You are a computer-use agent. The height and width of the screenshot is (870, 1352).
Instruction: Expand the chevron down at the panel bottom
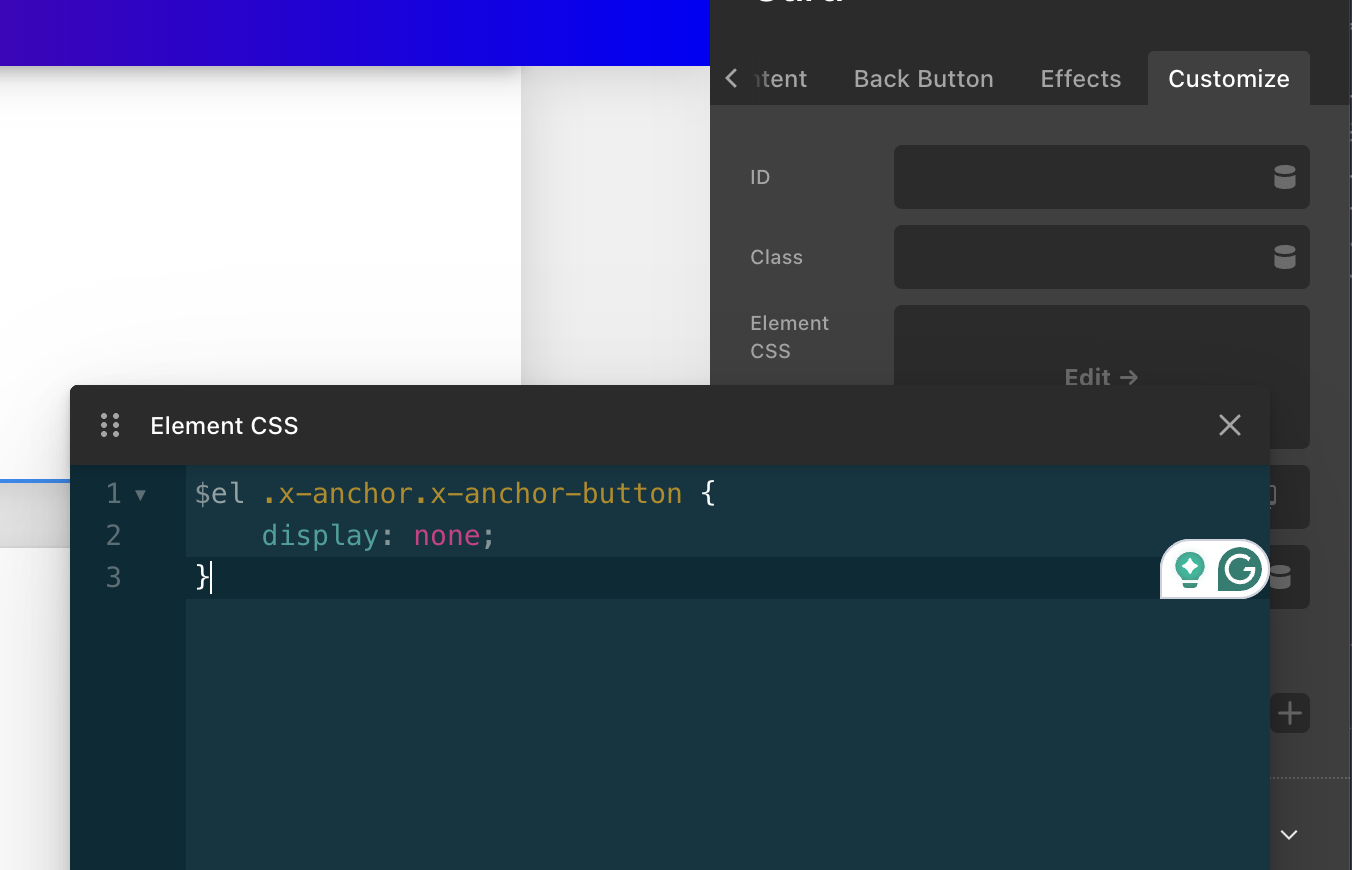(1289, 834)
